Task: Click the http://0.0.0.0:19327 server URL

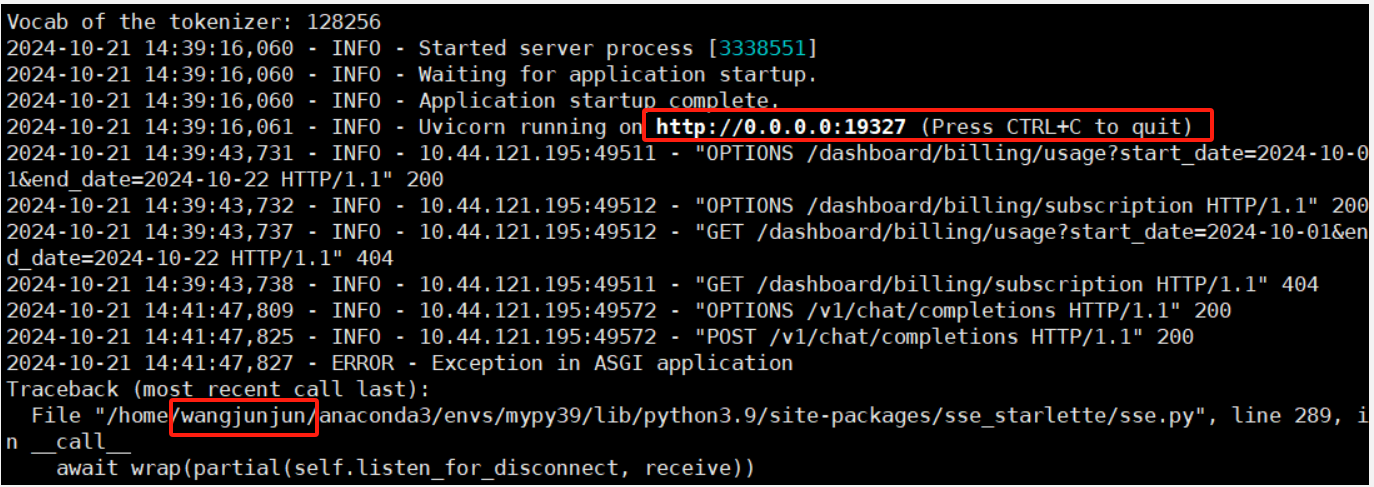Action: [780, 127]
